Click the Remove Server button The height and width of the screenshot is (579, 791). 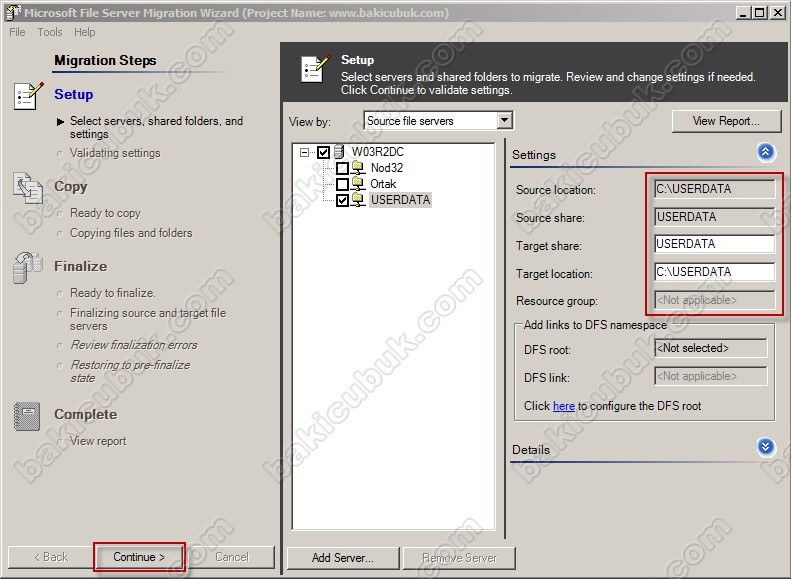pos(460,558)
